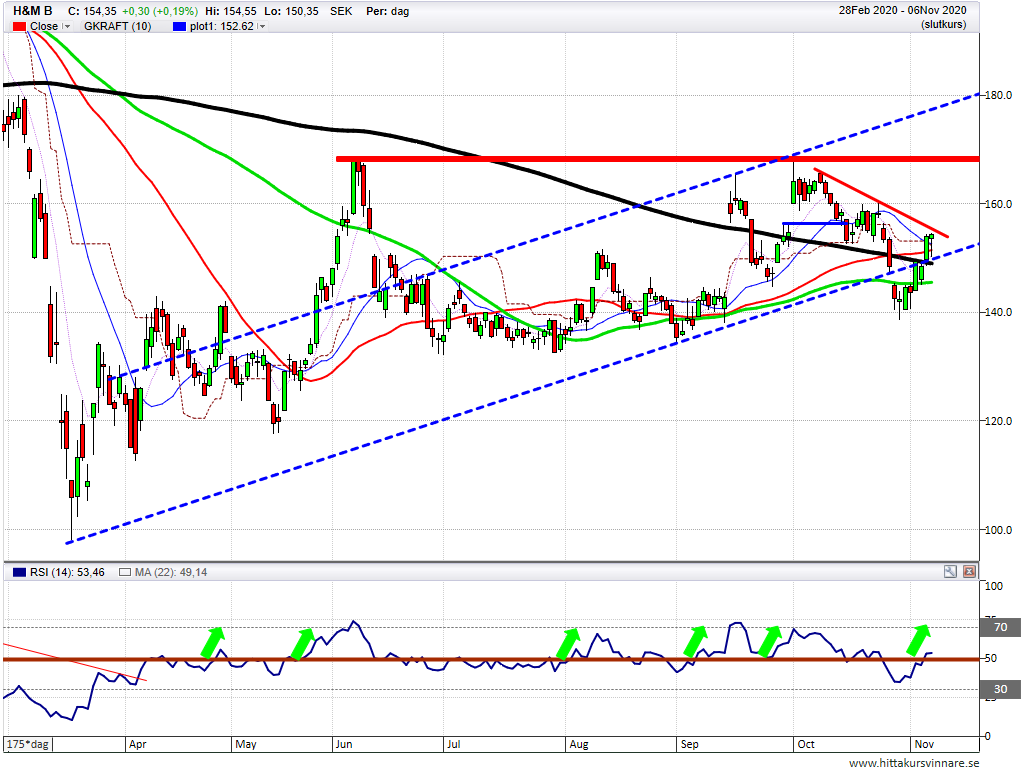1024x768 pixels.
Task: Click the Nov label on time axis
Action: 924,744
